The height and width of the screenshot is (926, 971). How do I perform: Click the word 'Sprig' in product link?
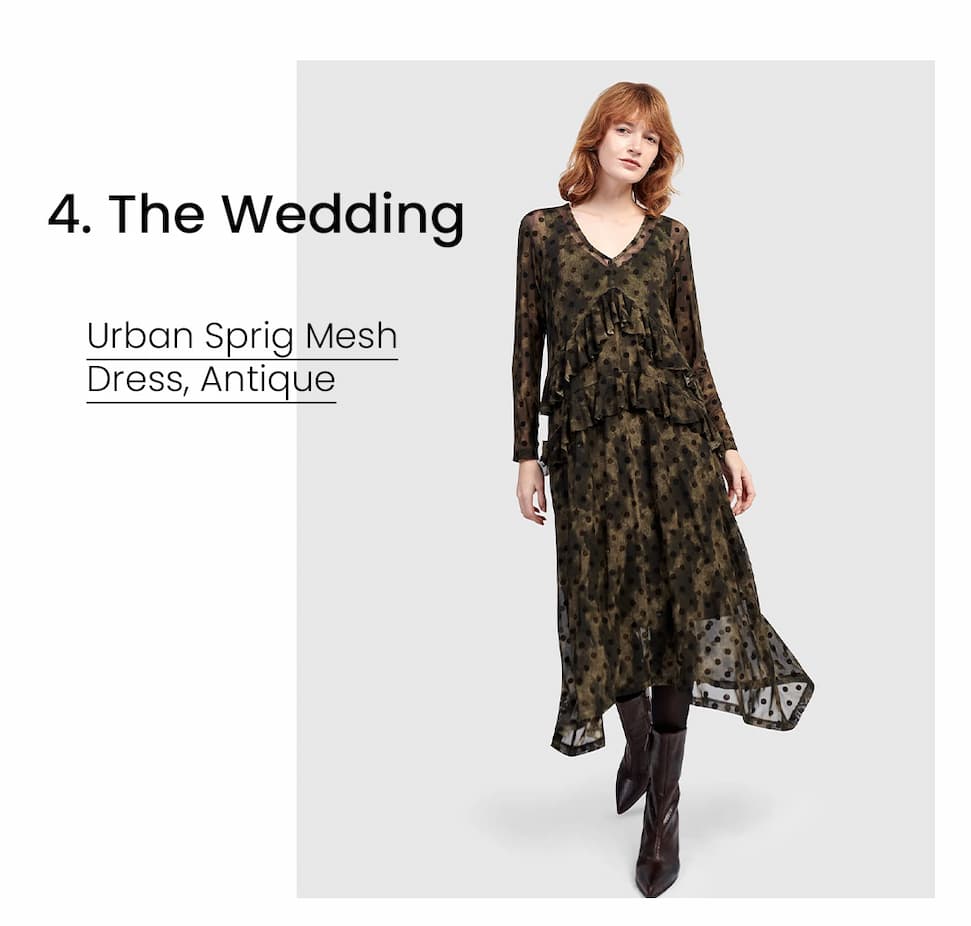(x=249, y=338)
